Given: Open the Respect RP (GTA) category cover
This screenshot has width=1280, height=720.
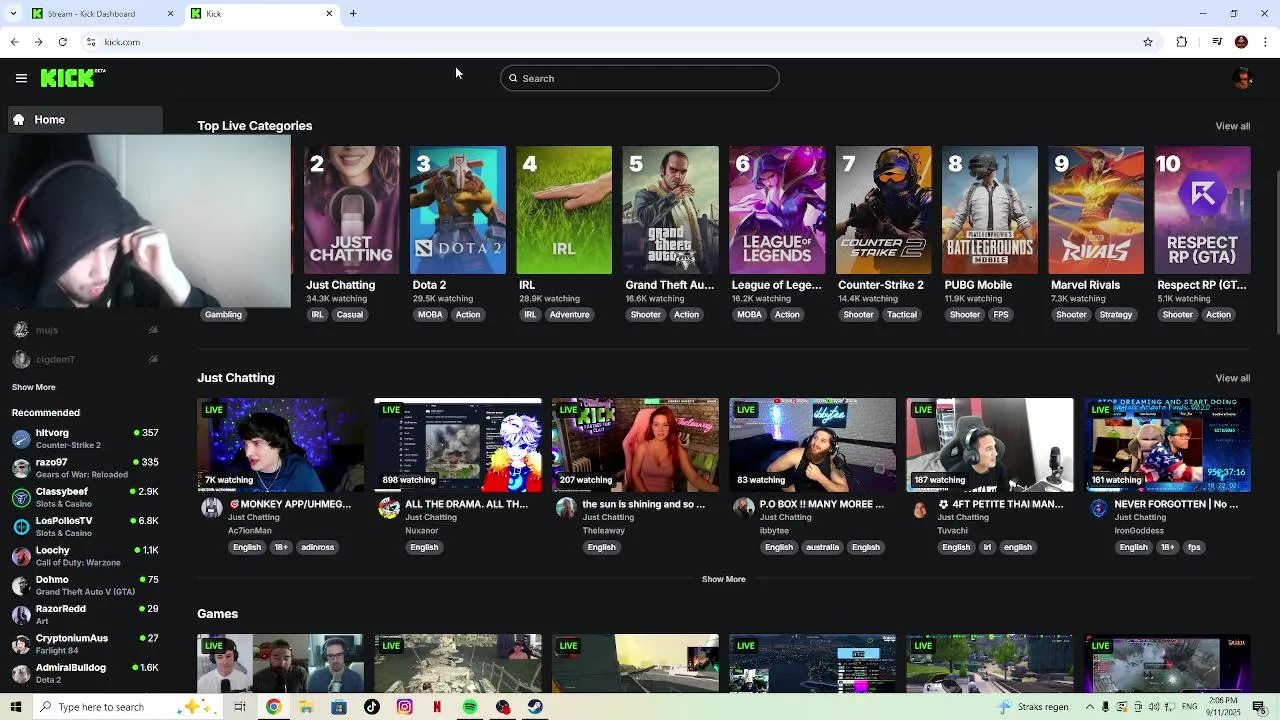Looking at the screenshot, I should pos(1202,210).
